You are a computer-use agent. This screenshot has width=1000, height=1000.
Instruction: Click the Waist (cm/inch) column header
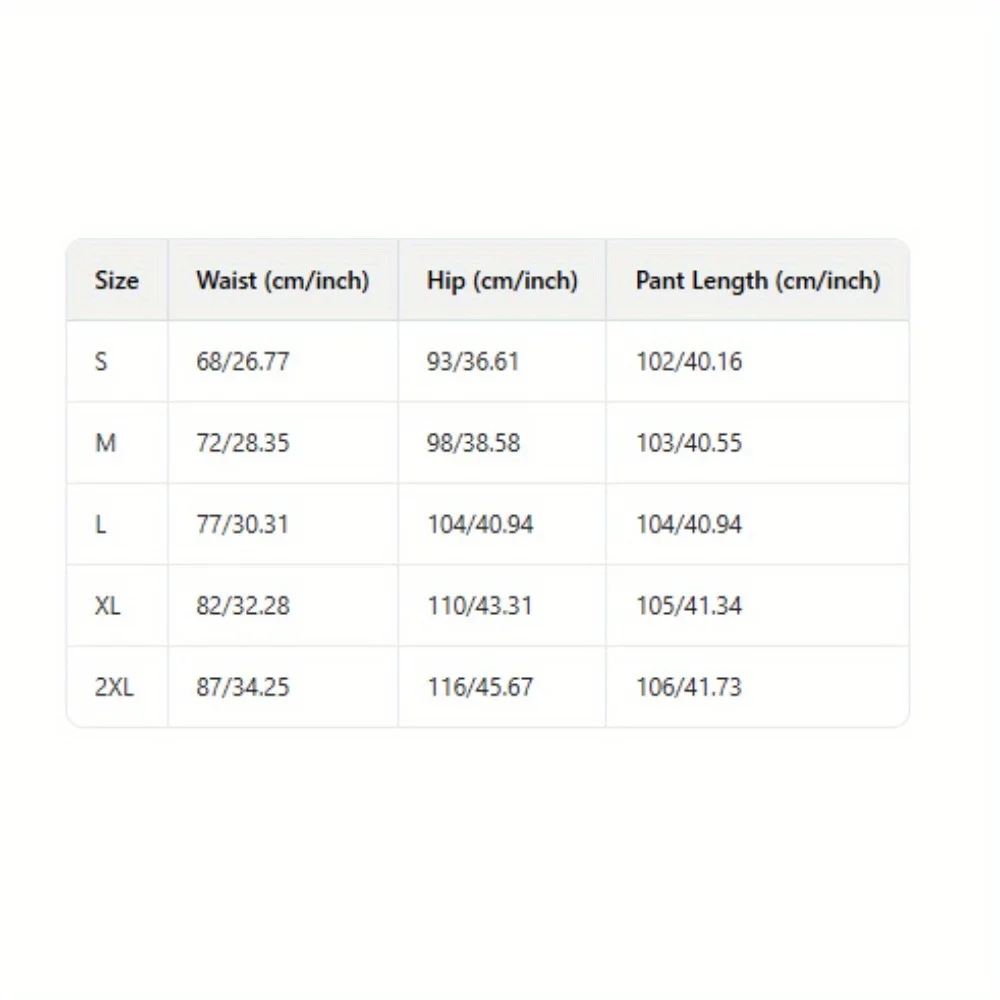[282, 281]
